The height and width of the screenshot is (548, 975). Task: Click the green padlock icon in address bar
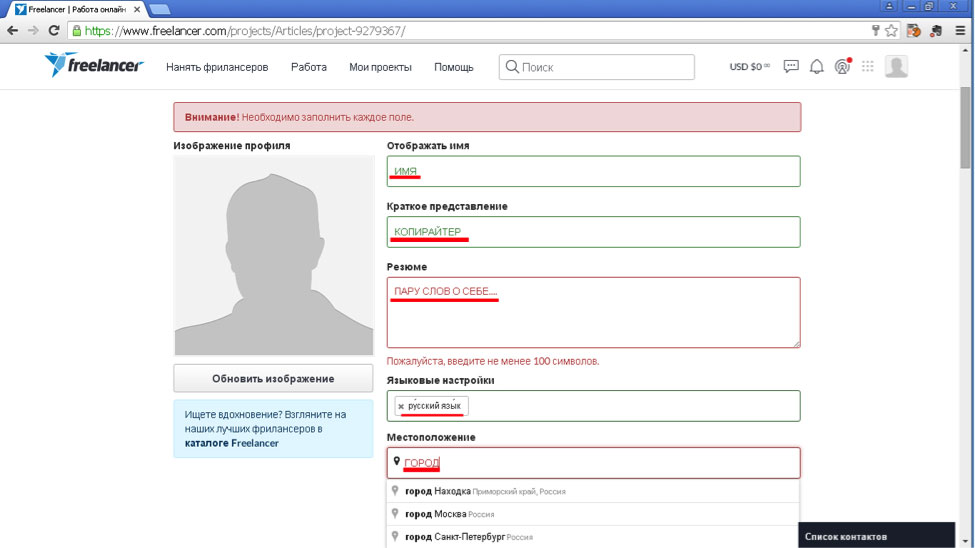coord(76,30)
